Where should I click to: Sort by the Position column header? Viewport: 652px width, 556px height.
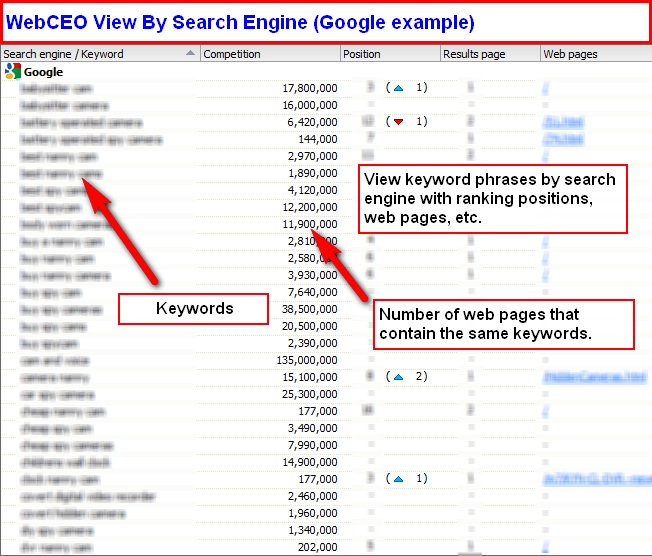(390, 54)
